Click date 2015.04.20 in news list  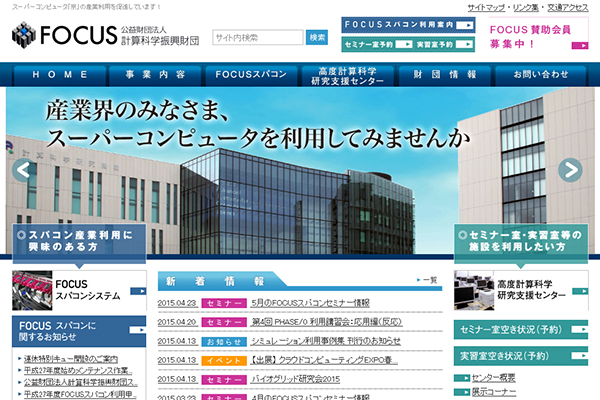tap(177, 322)
